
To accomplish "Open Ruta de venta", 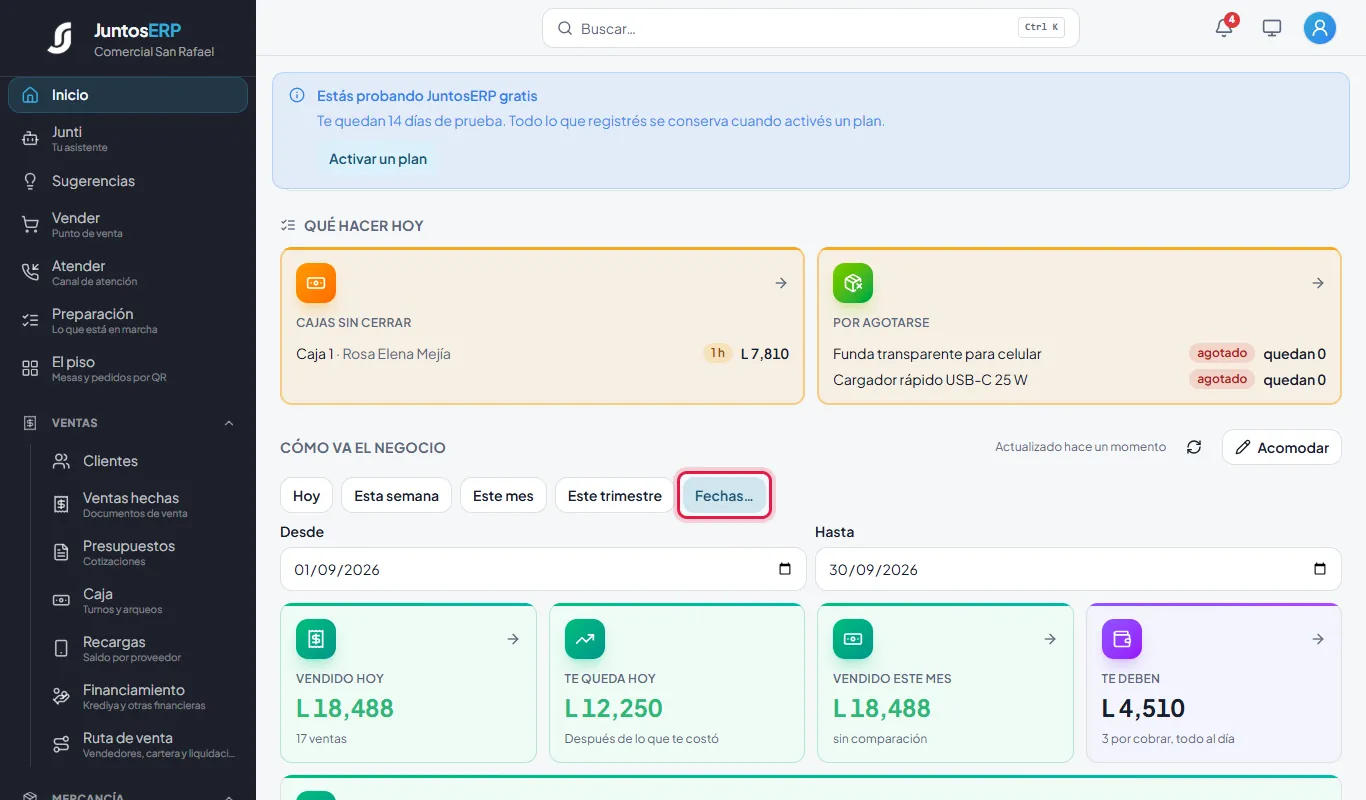I will 143,745.
